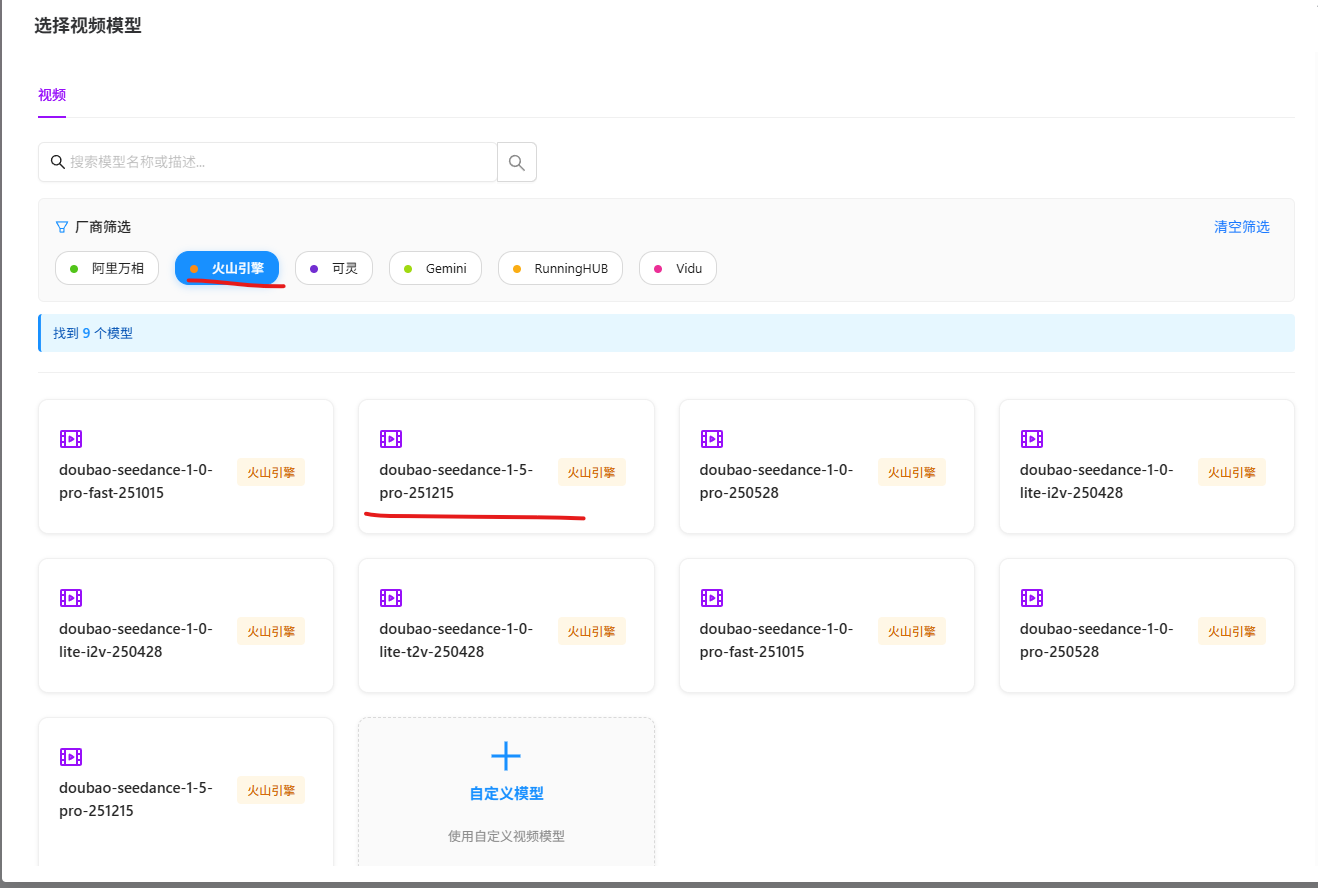This screenshot has width=1318, height=888.
Task: Focus the 搜索模型名称或描述 search field
Action: coord(268,162)
